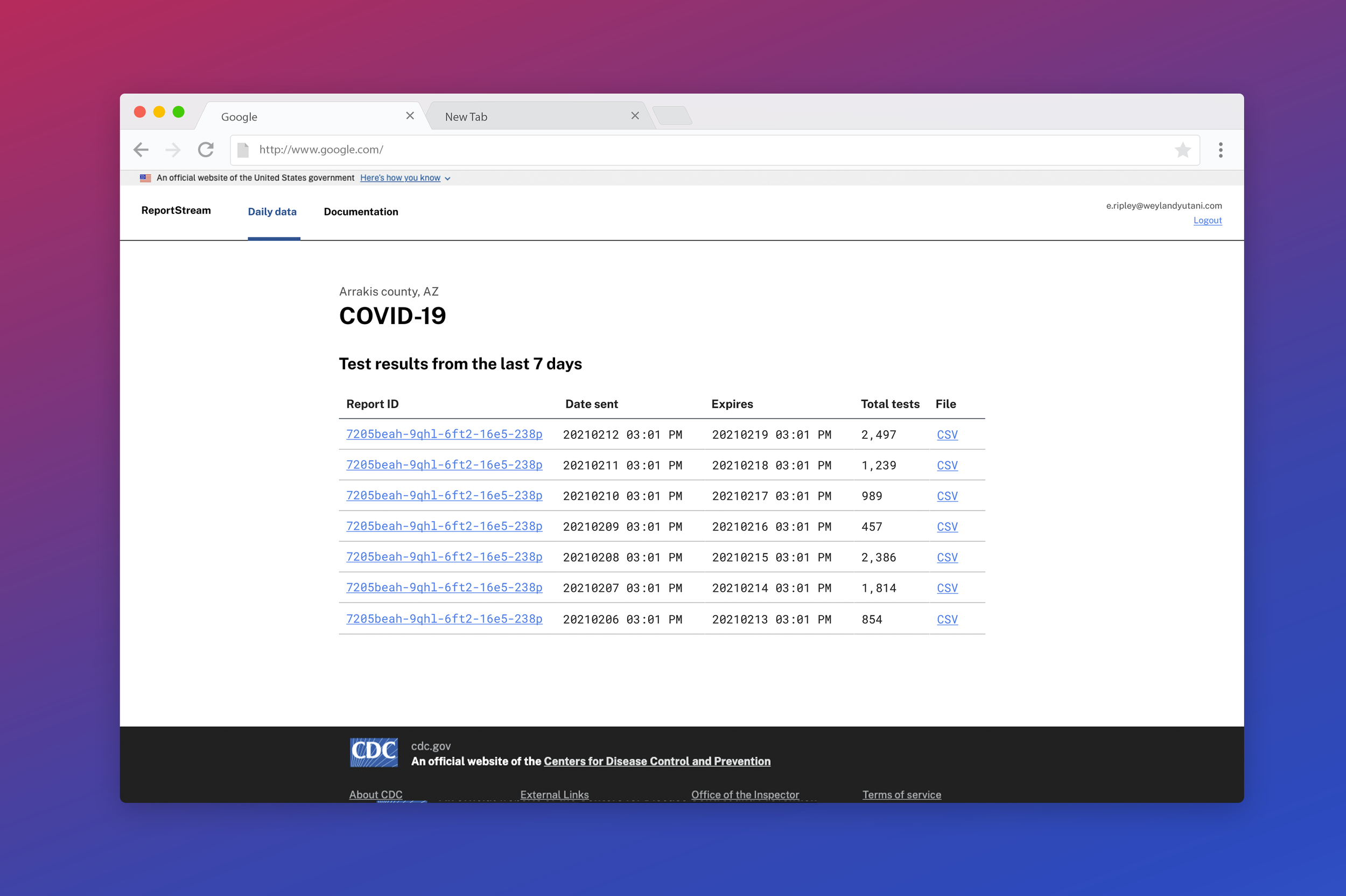Viewport: 1346px width, 896px height.
Task: Open the Documentation nav item
Action: click(361, 212)
